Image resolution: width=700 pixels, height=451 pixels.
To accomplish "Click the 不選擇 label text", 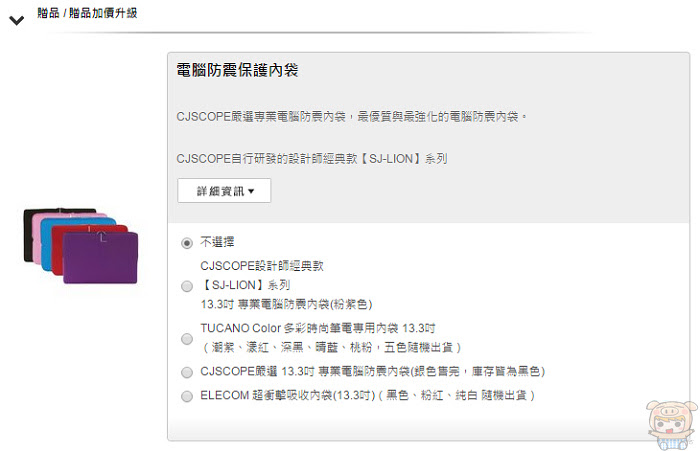I will [217, 242].
